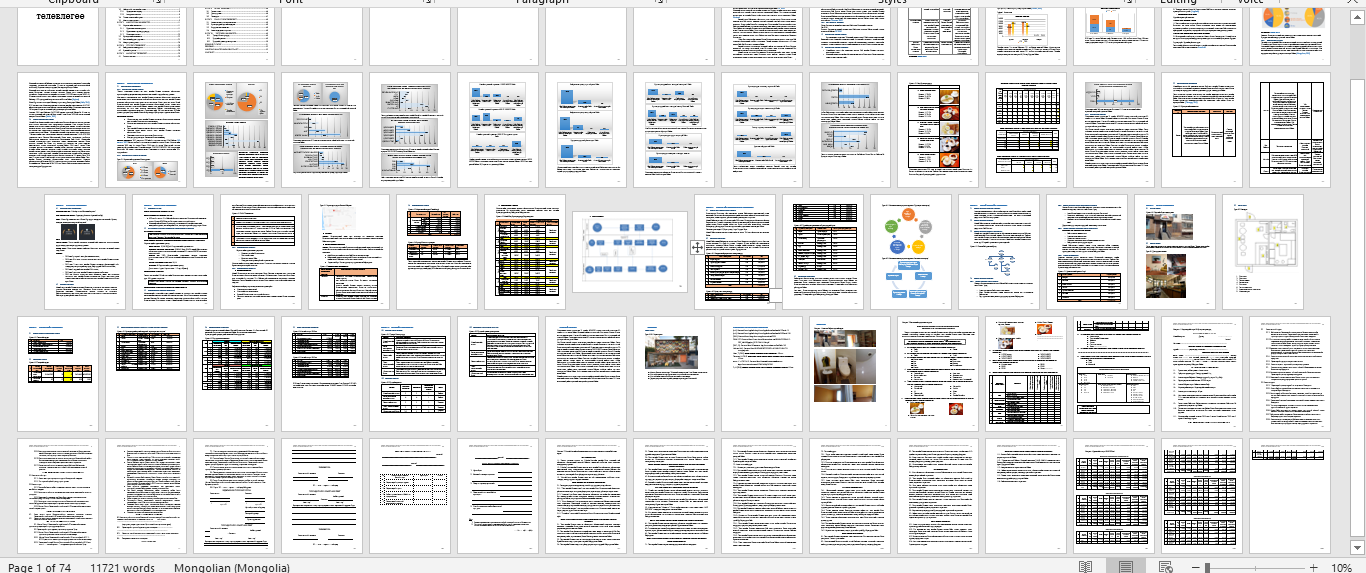Screen dimensions: 1366x573
Task: Click the page with colored circle diagram
Action: point(910,252)
